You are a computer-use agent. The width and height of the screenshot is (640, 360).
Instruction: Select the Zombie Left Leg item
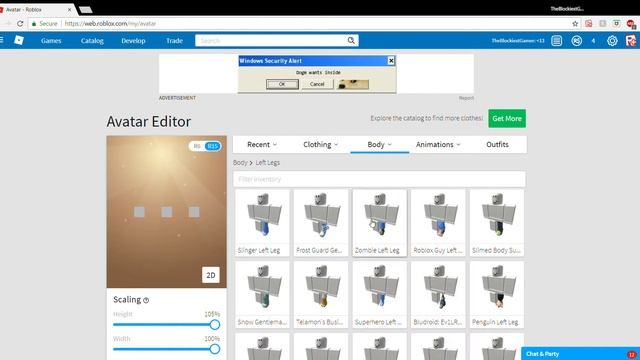point(380,223)
